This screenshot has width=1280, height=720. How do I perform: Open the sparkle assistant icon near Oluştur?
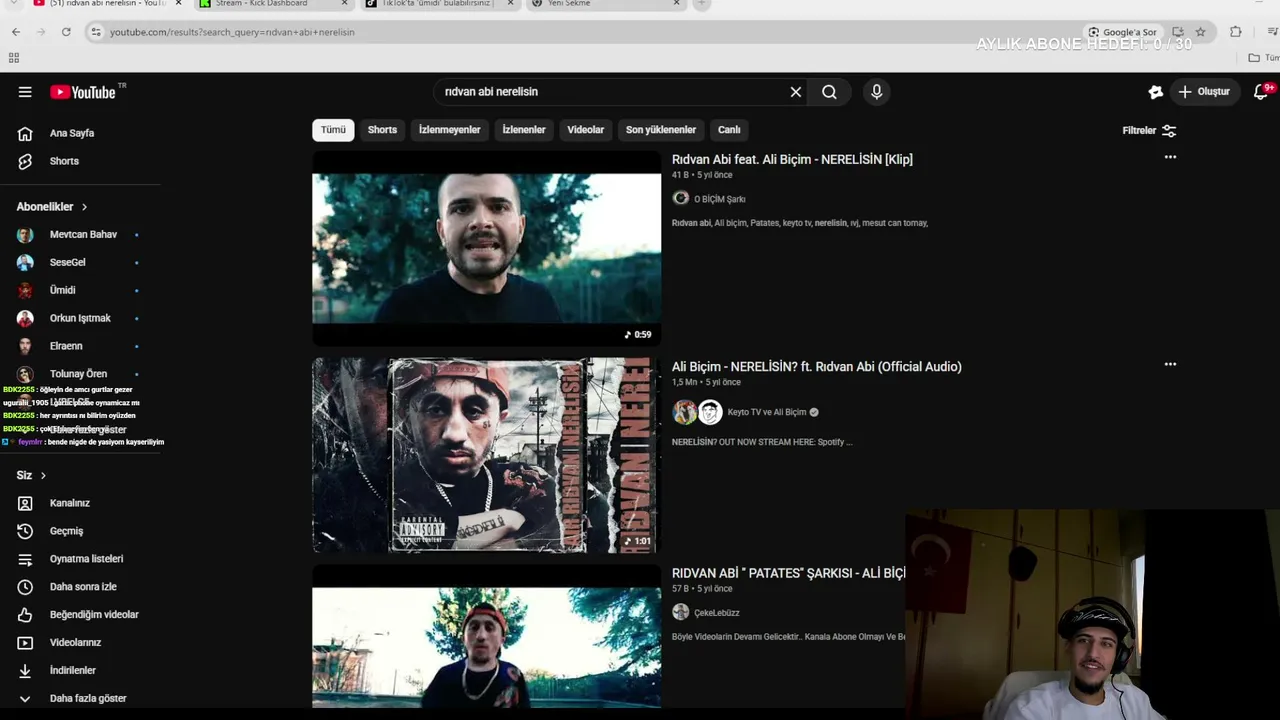coord(1156,92)
